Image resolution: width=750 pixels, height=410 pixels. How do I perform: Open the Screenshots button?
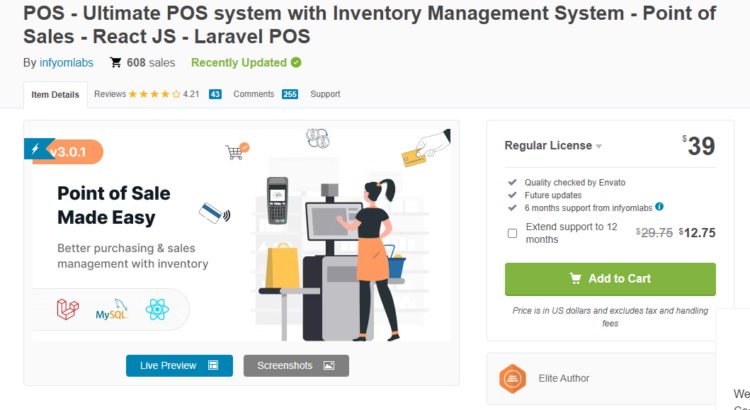296,366
